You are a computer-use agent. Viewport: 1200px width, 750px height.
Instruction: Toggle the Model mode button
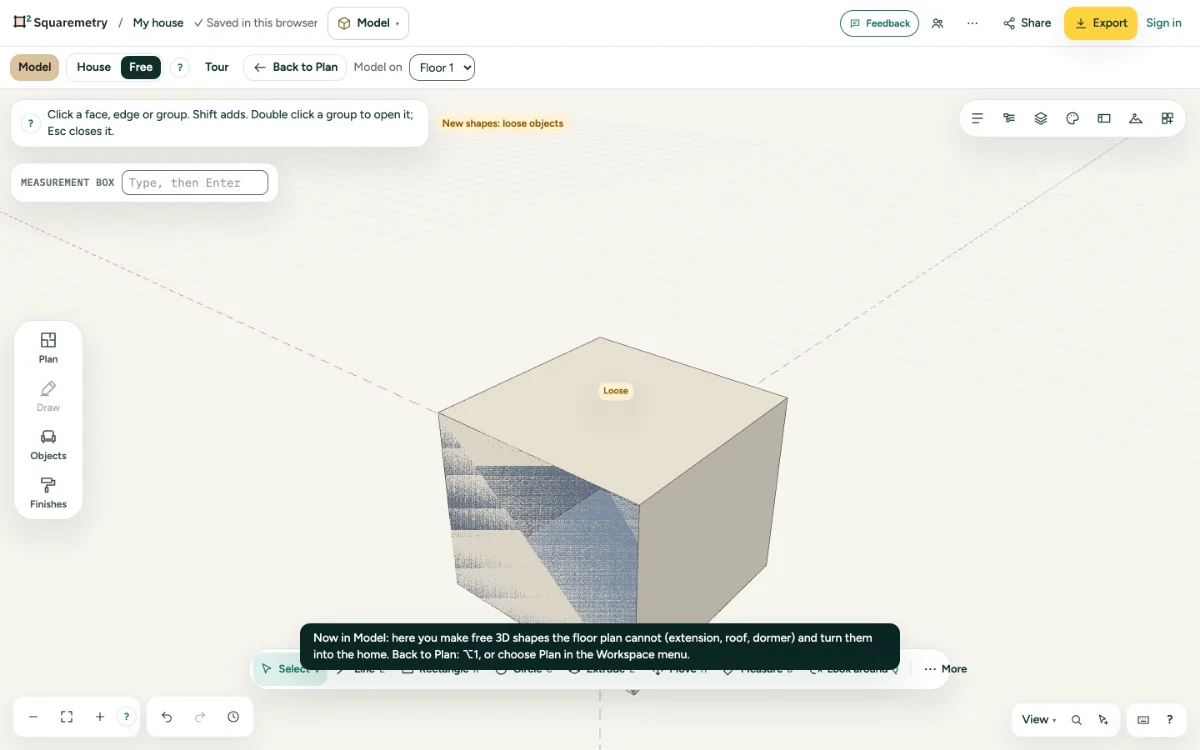(35, 67)
